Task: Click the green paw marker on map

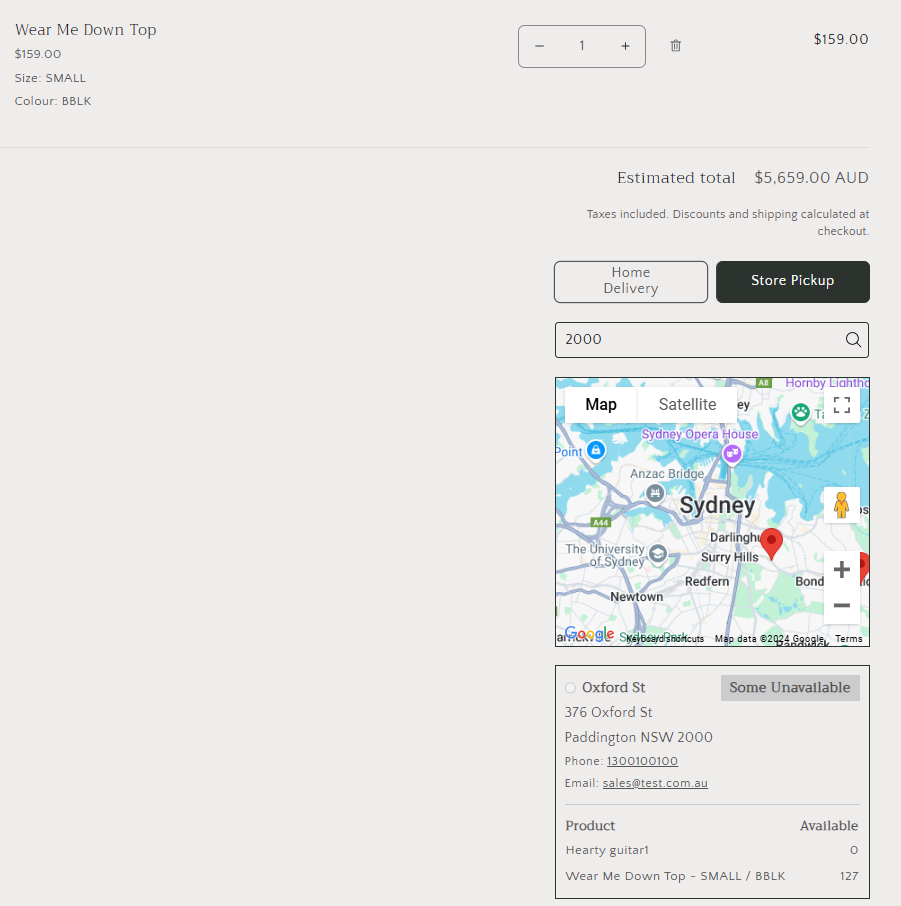Action: pos(800,414)
